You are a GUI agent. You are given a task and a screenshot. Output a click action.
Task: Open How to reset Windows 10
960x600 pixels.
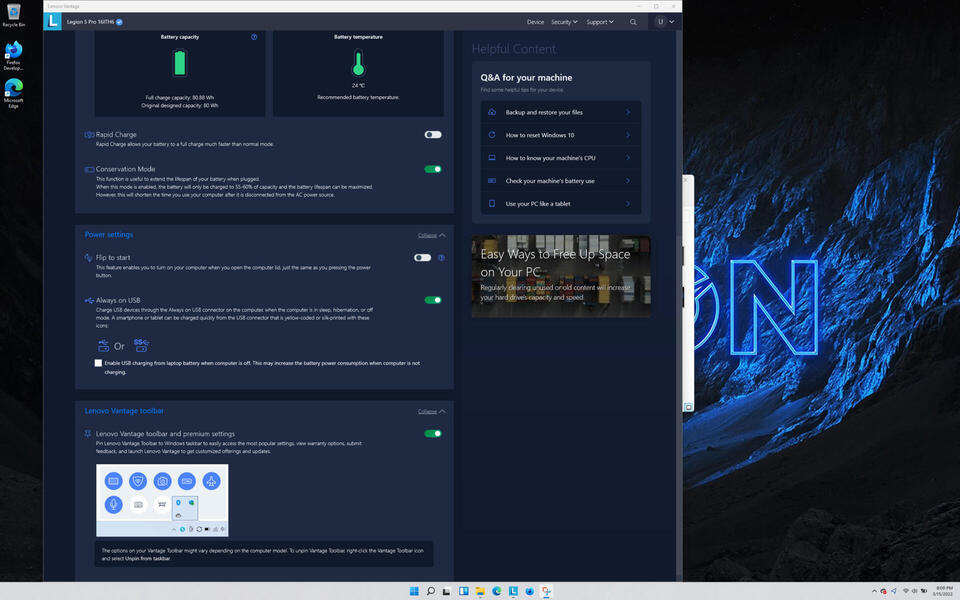tap(561, 135)
